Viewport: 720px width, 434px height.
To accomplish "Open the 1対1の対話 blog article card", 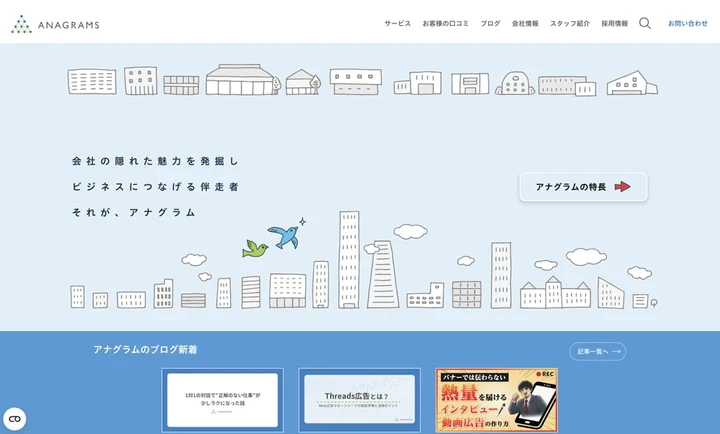I will tap(222, 400).
